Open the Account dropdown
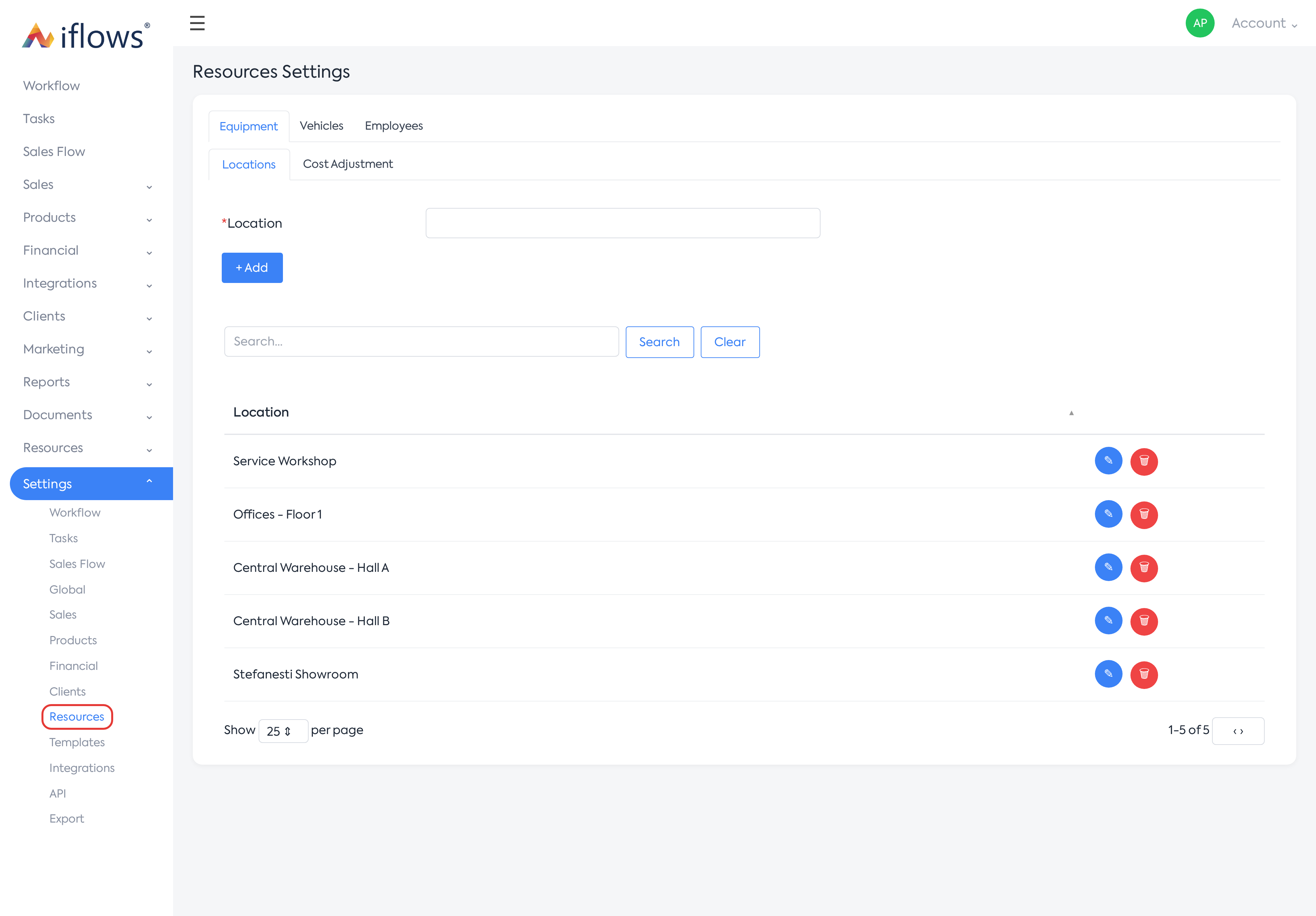Screen dimensions: 1316x916 point(1264,23)
